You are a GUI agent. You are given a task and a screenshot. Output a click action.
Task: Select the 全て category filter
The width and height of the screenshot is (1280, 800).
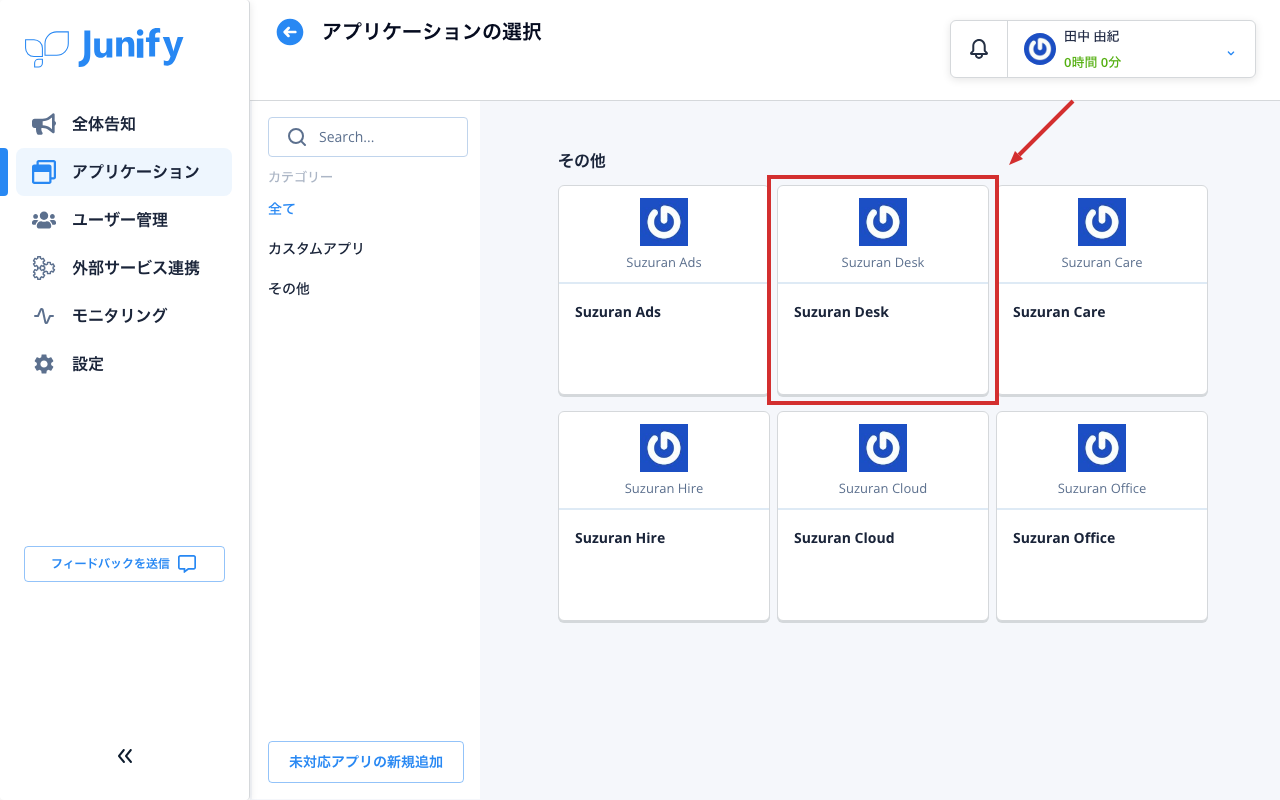(282, 208)
